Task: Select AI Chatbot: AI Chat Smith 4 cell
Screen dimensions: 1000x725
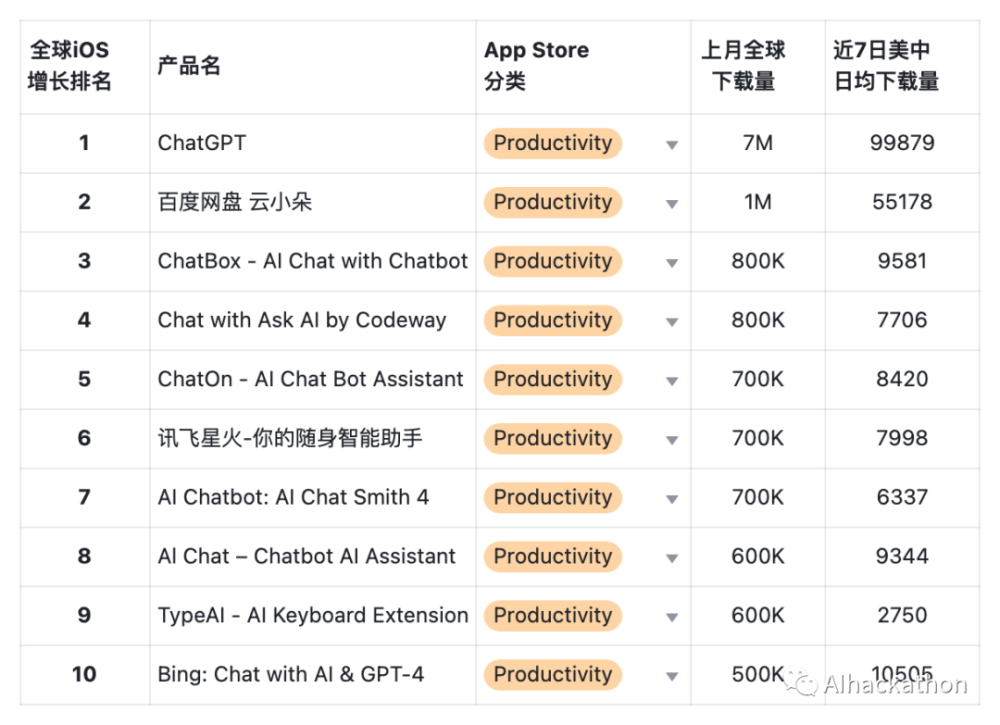Action: (x=312, y=498)
